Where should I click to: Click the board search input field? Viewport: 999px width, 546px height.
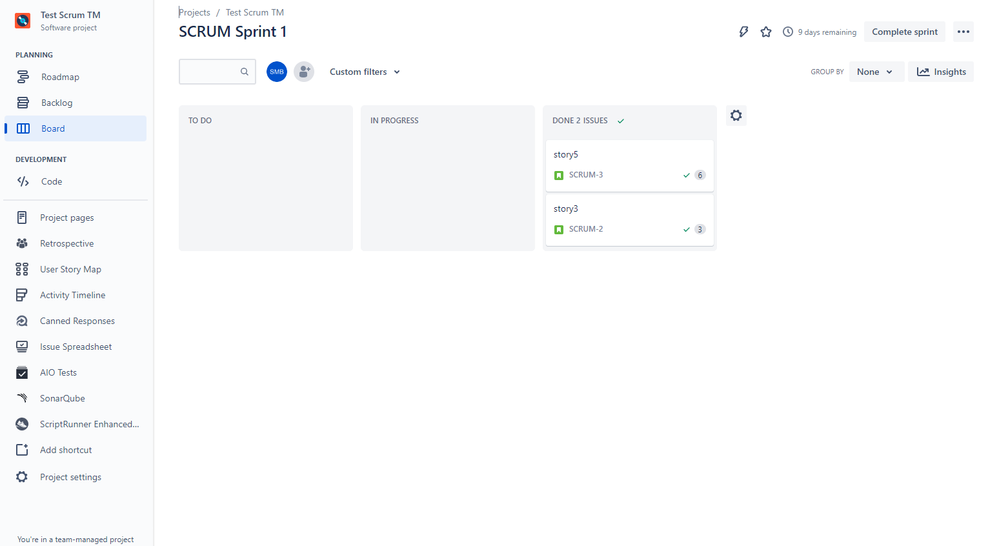tap(217, 72)
